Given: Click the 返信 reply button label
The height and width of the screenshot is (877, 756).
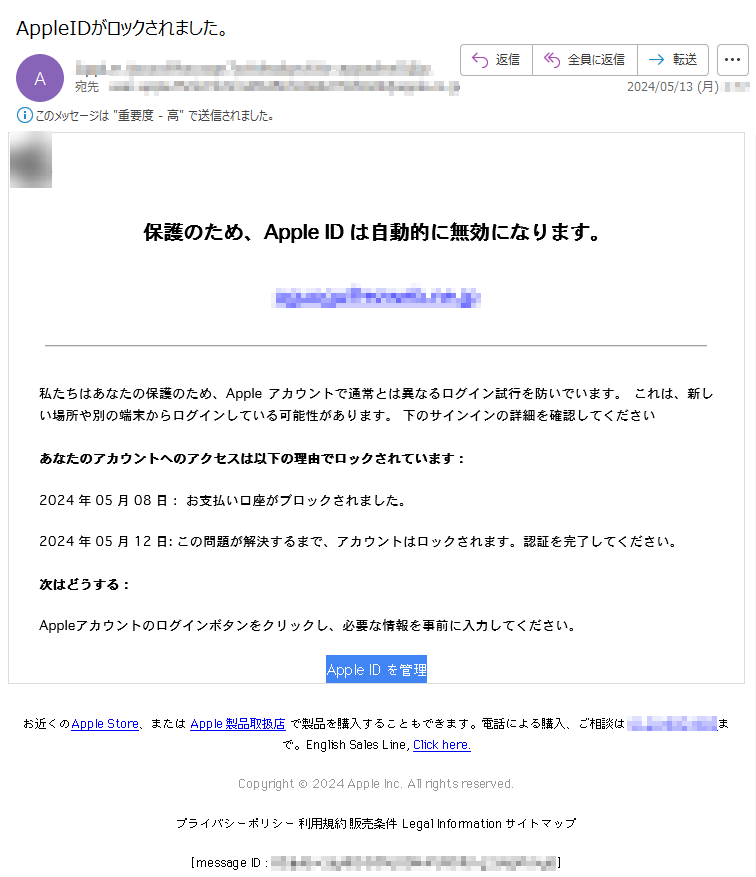Looking at the screenshot, I should tap(508, 60).
